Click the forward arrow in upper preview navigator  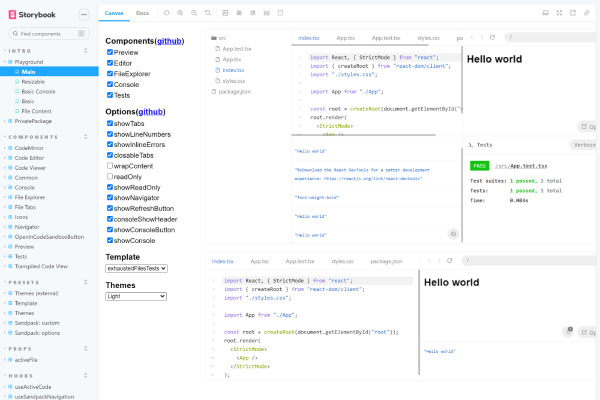tap(482, 38)
